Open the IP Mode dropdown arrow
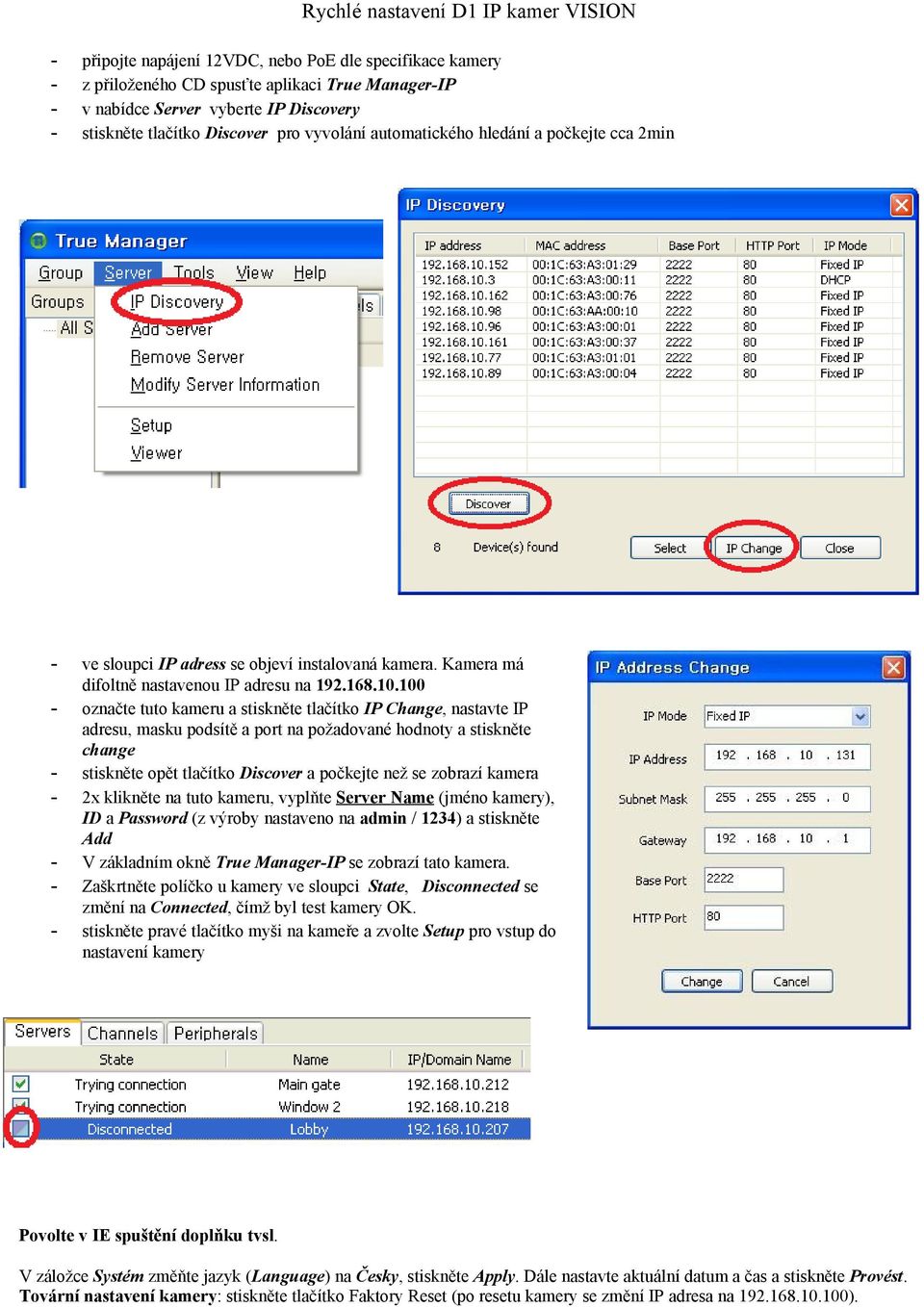 tap(860, 716)
